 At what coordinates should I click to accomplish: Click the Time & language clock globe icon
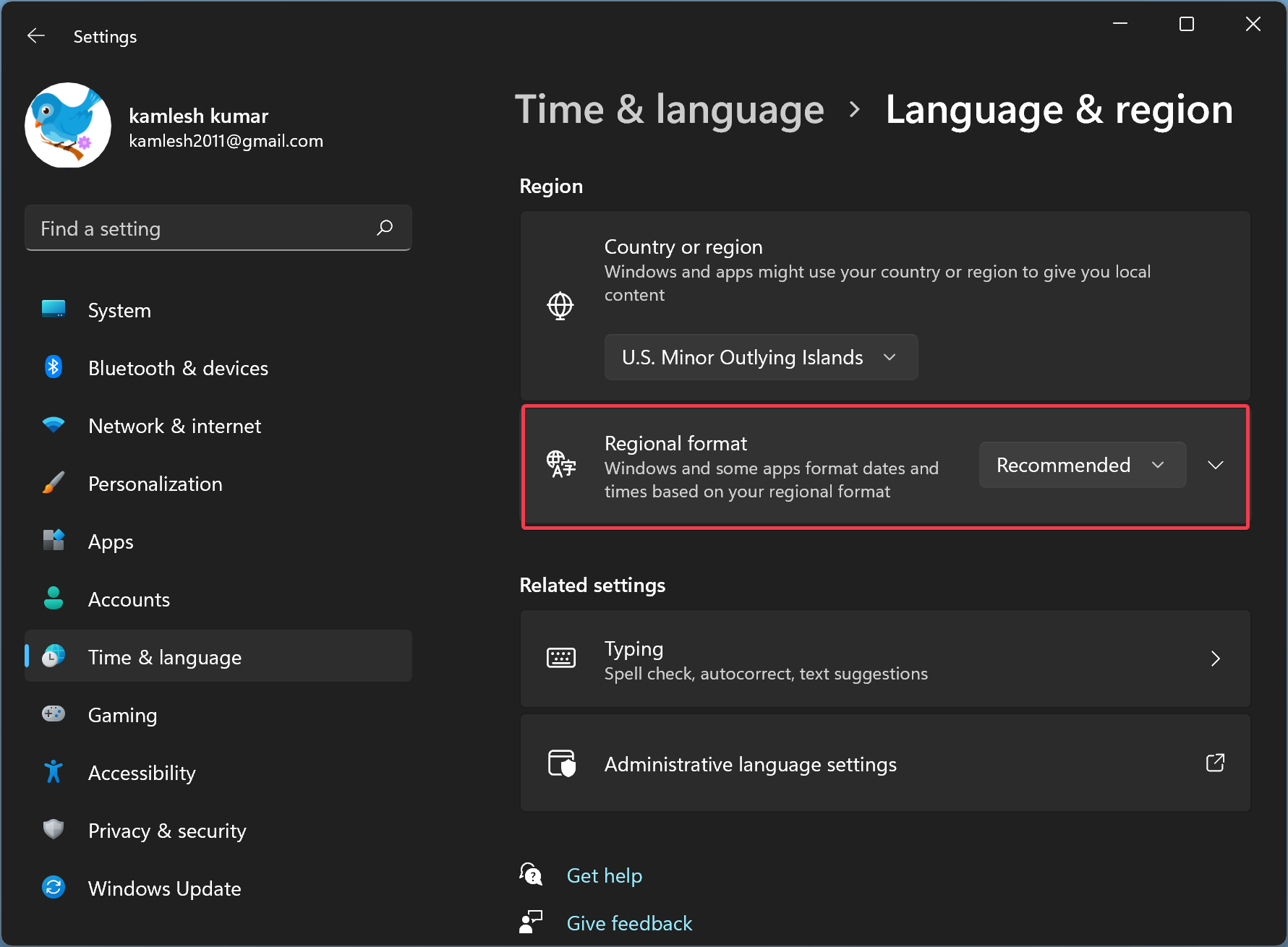[x=54, y=656]
